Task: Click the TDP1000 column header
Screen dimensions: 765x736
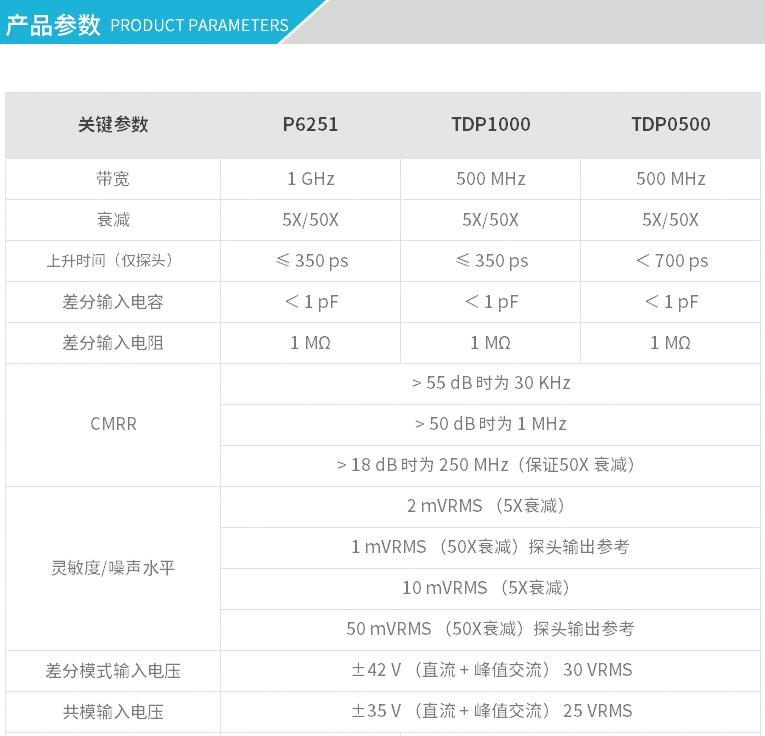Action: 490,124
